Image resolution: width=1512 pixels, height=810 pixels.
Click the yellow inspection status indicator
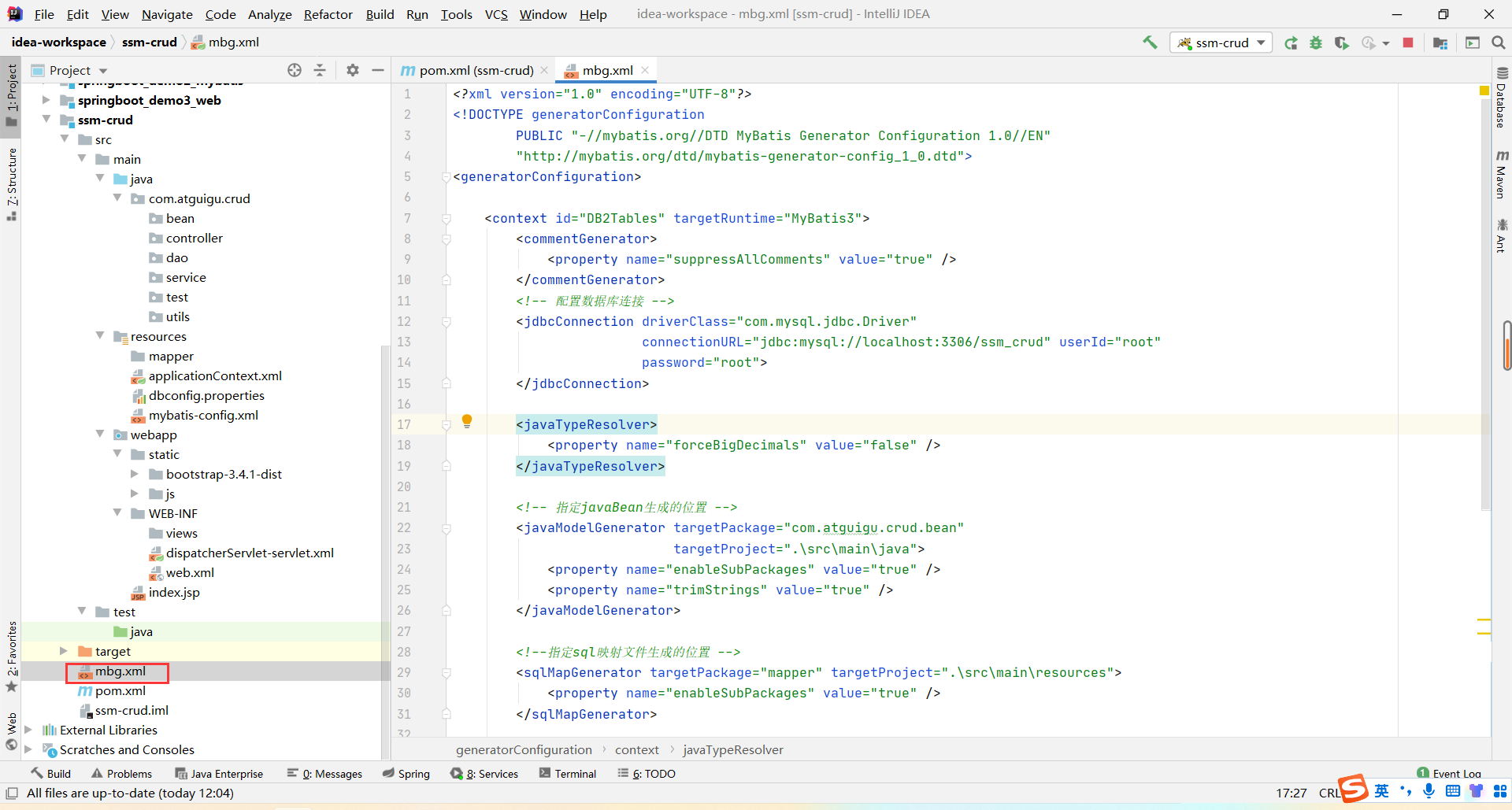coord(1484,91)
